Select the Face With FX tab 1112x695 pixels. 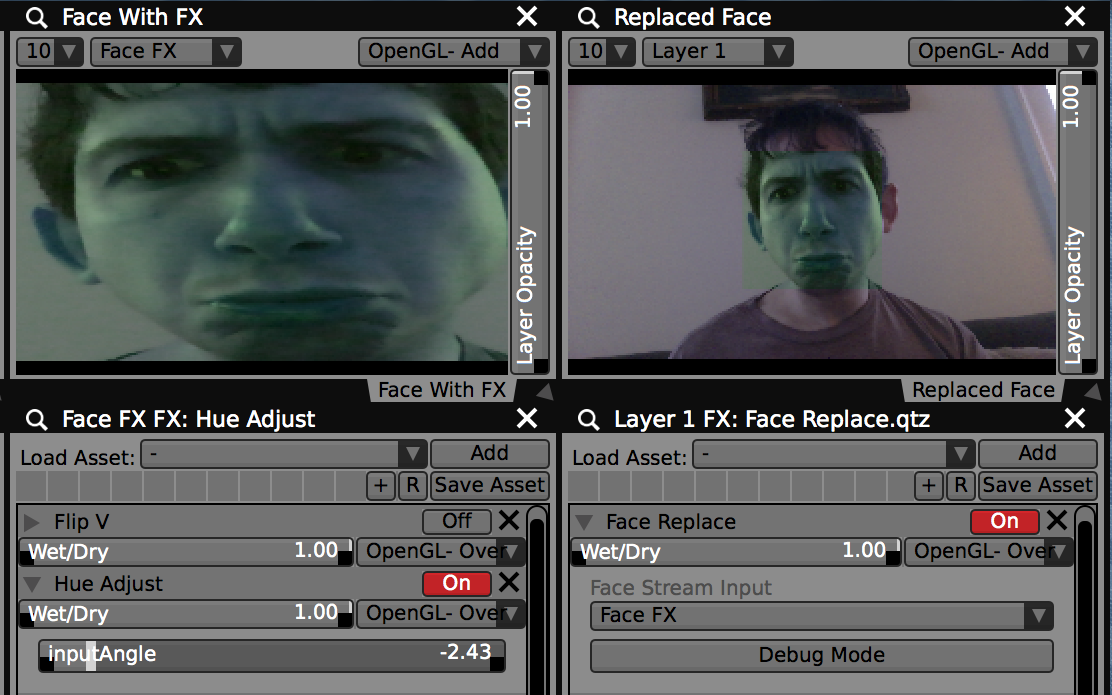point(441,390)
